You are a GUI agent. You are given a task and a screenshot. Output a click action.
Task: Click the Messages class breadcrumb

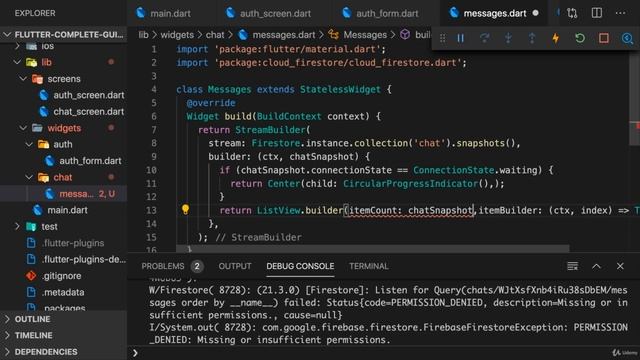(365, 35)
